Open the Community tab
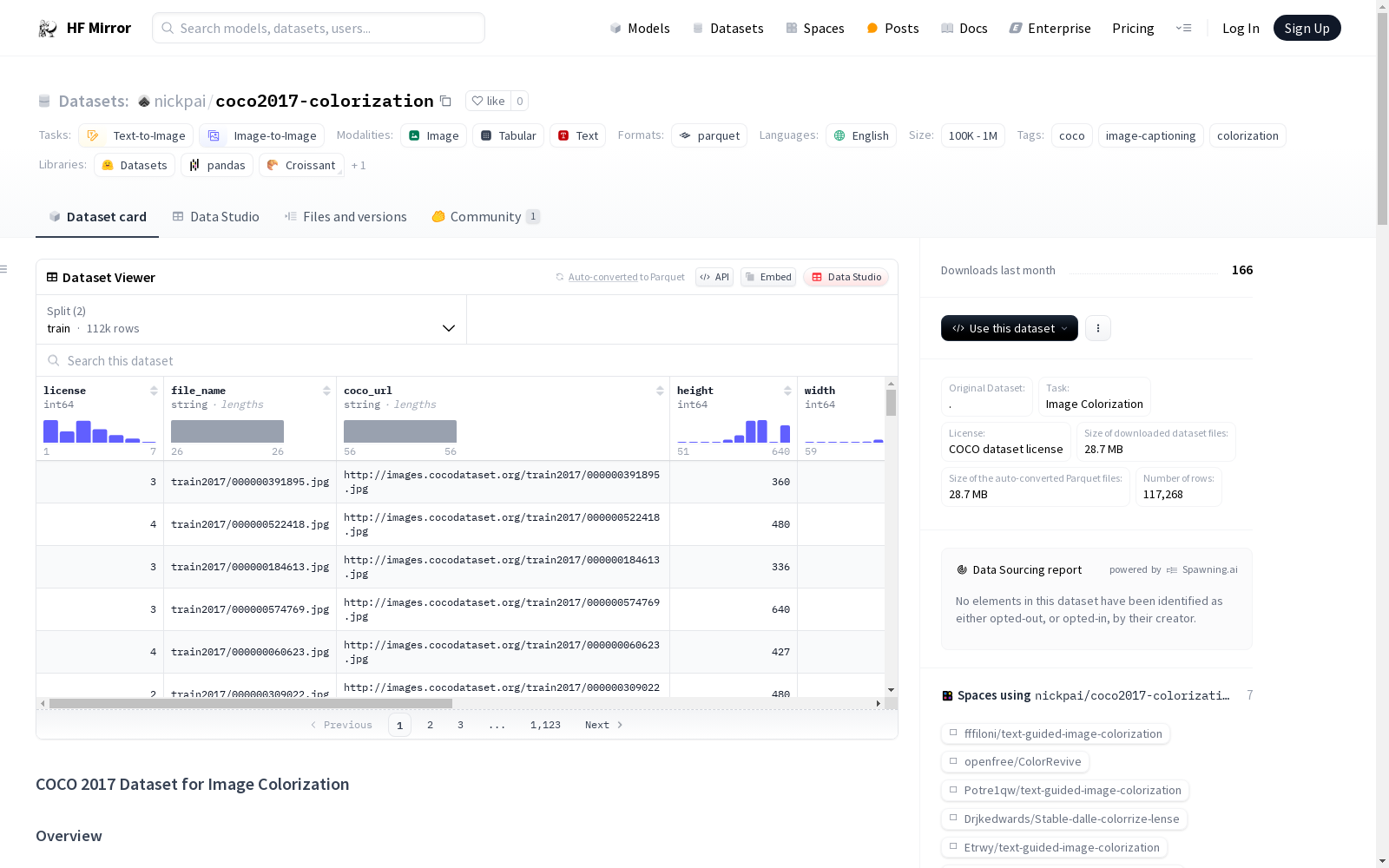Screen dimensions: 1389x868 (x=485, y=217)
